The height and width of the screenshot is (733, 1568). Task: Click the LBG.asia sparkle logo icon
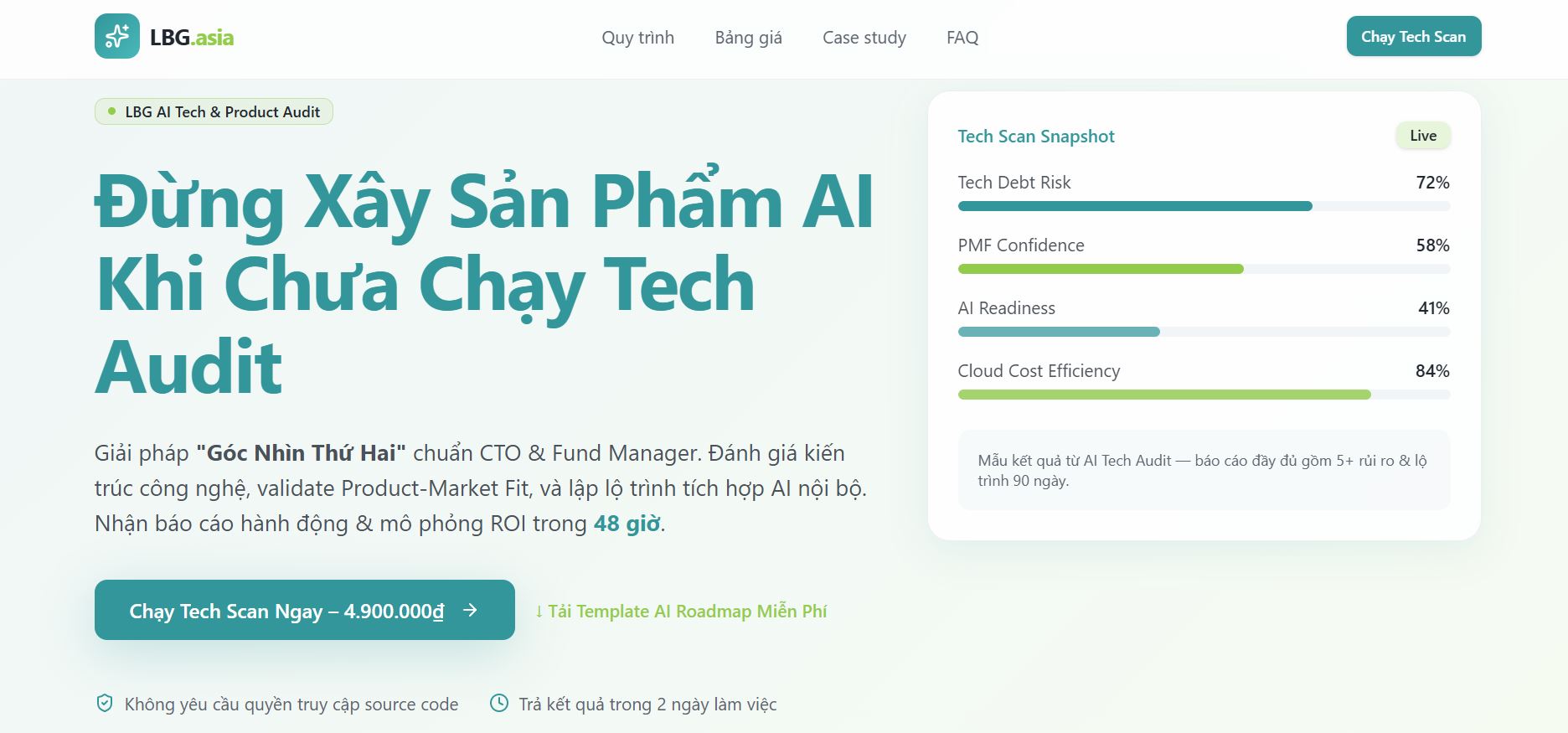(x=117, y=37)
